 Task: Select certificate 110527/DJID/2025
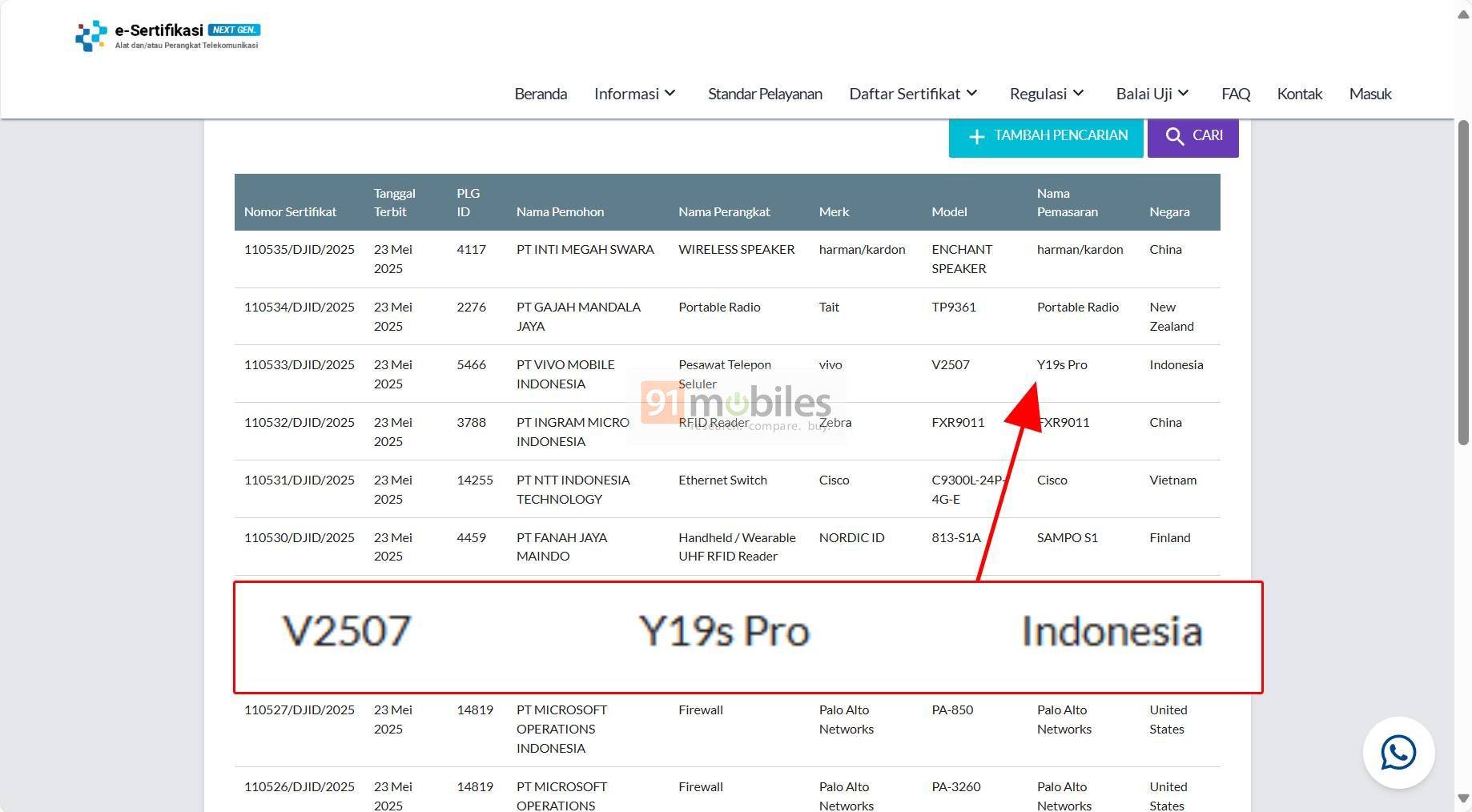point(299,709)
